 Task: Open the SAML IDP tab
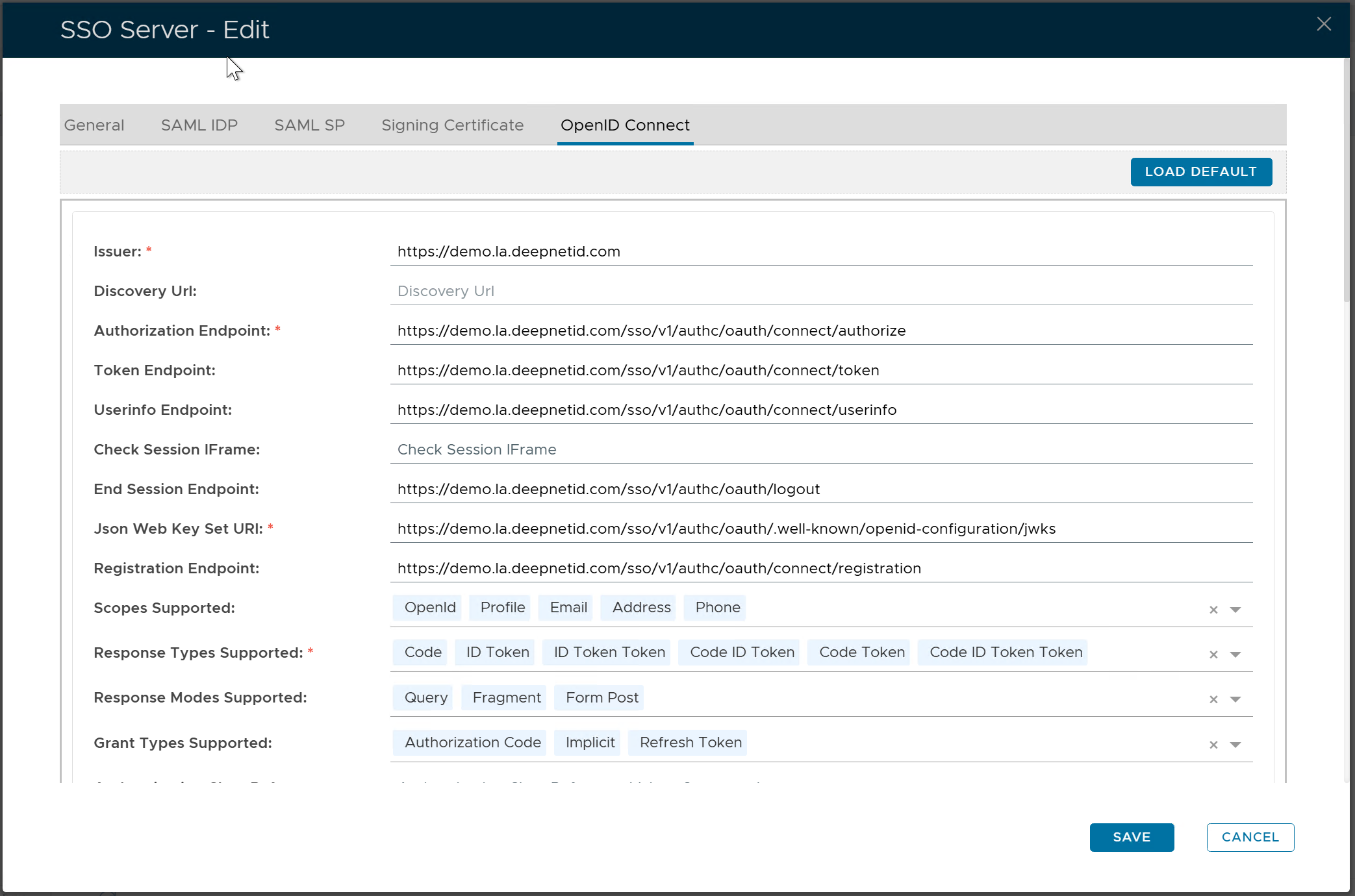(199, 125)
